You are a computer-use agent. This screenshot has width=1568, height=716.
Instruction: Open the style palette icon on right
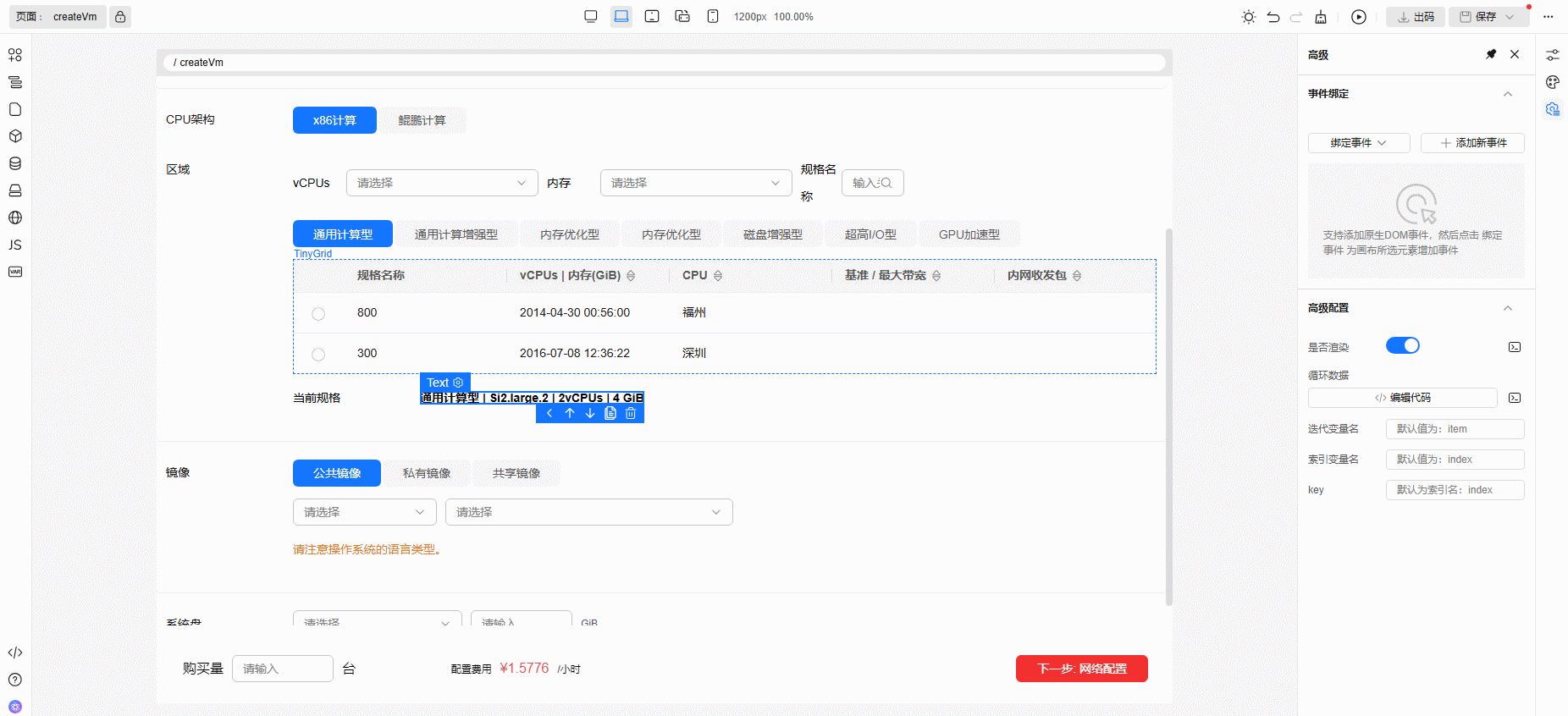pos(1553,82)
